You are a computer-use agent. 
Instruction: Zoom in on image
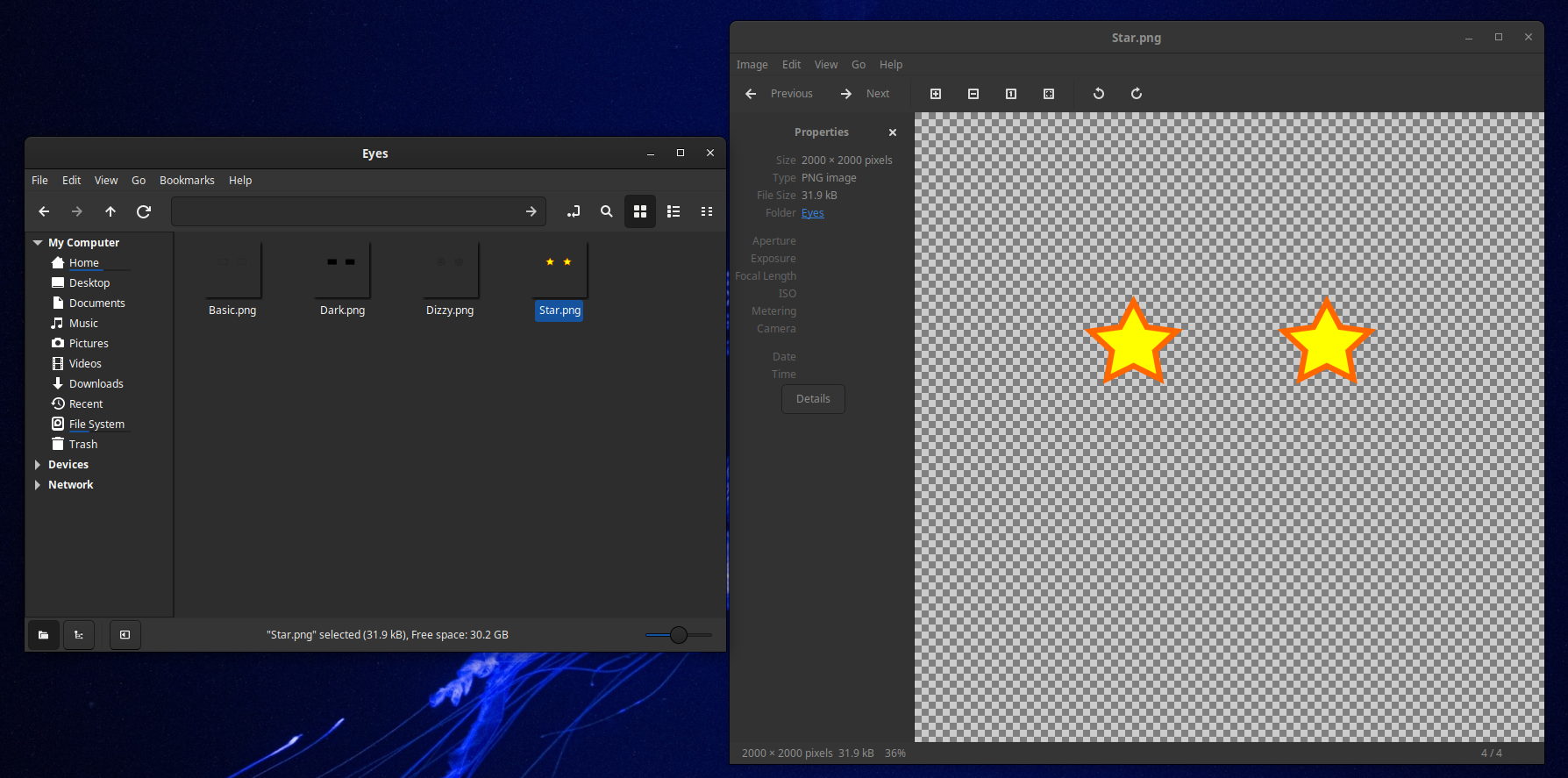click(x=936, y=94)
